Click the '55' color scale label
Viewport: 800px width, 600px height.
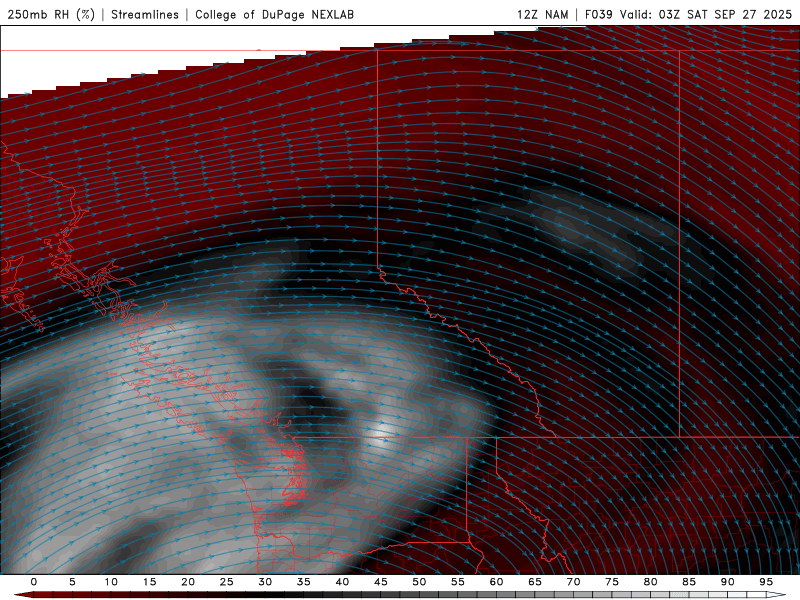point(458,582)
